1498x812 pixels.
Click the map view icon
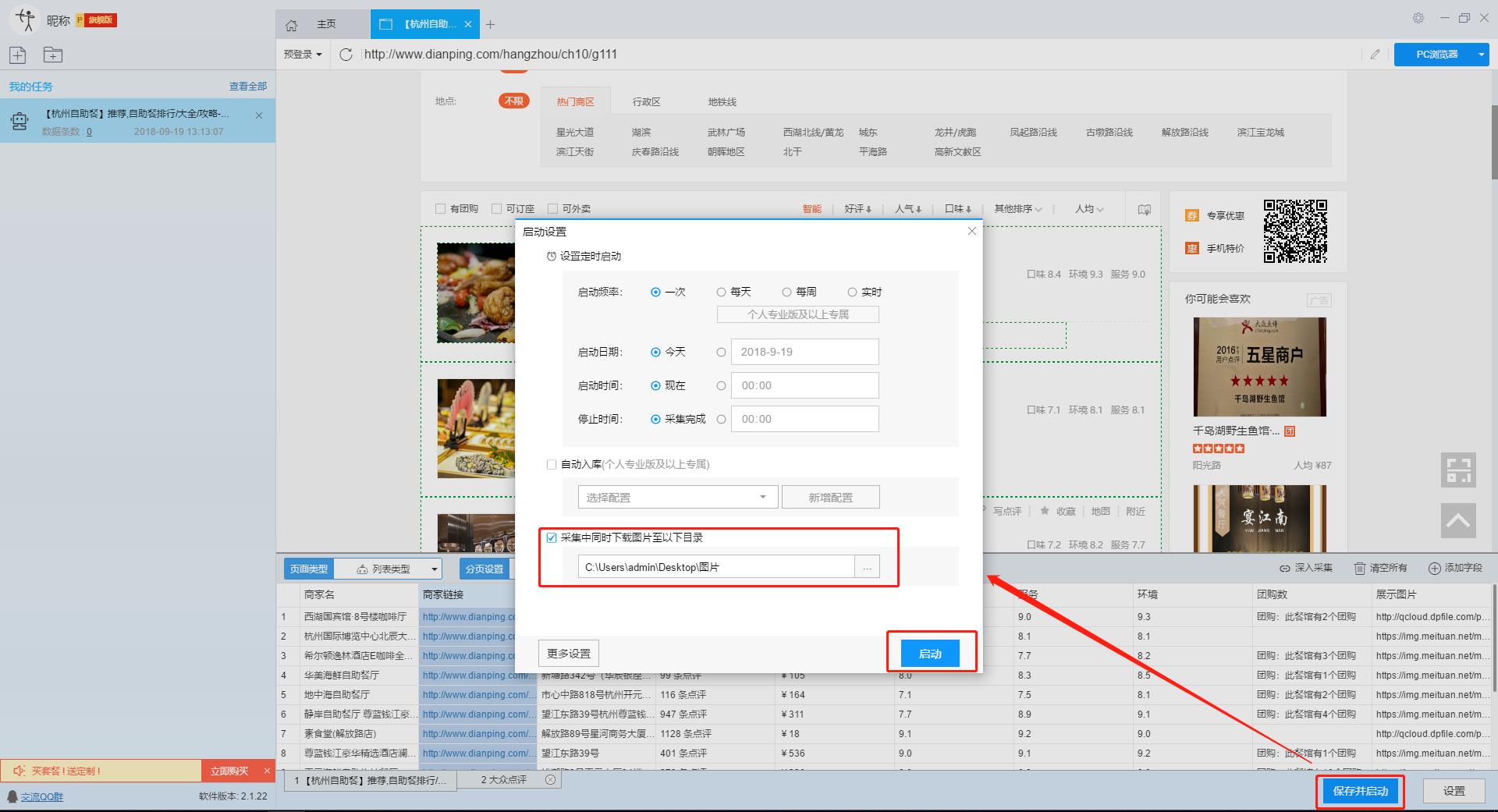tap(1145, 209)
